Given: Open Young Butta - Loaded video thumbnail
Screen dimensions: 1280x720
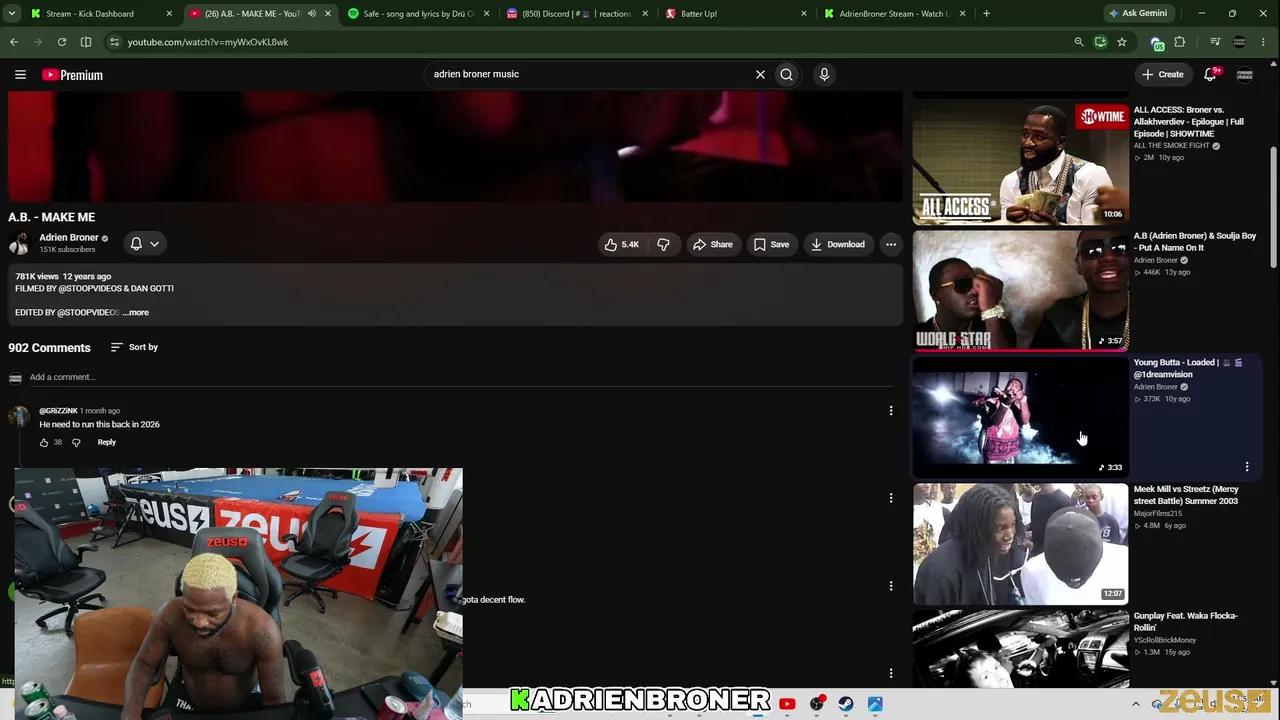Looking at the screenshot, I should point(1020,417).
